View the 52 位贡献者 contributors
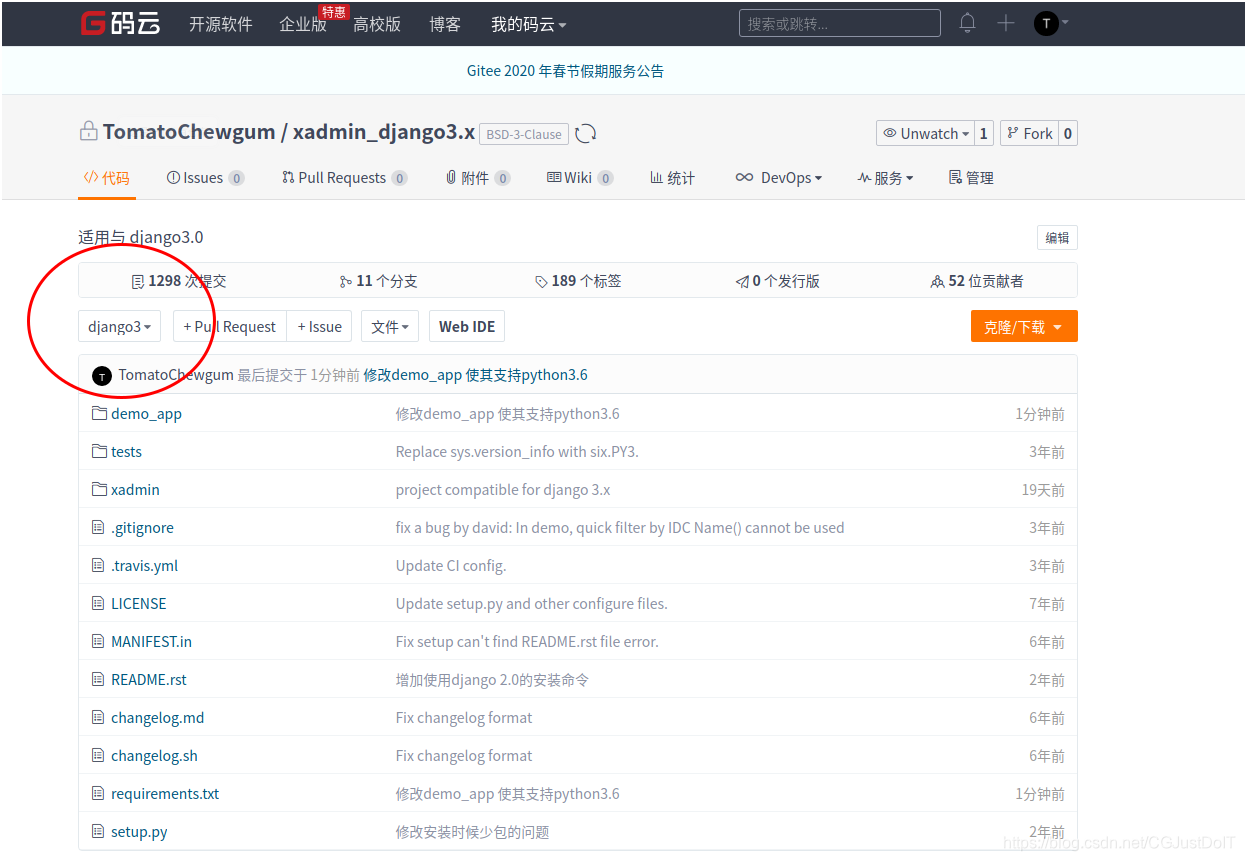The image size is (1245, 861). (x=977, y=281)
